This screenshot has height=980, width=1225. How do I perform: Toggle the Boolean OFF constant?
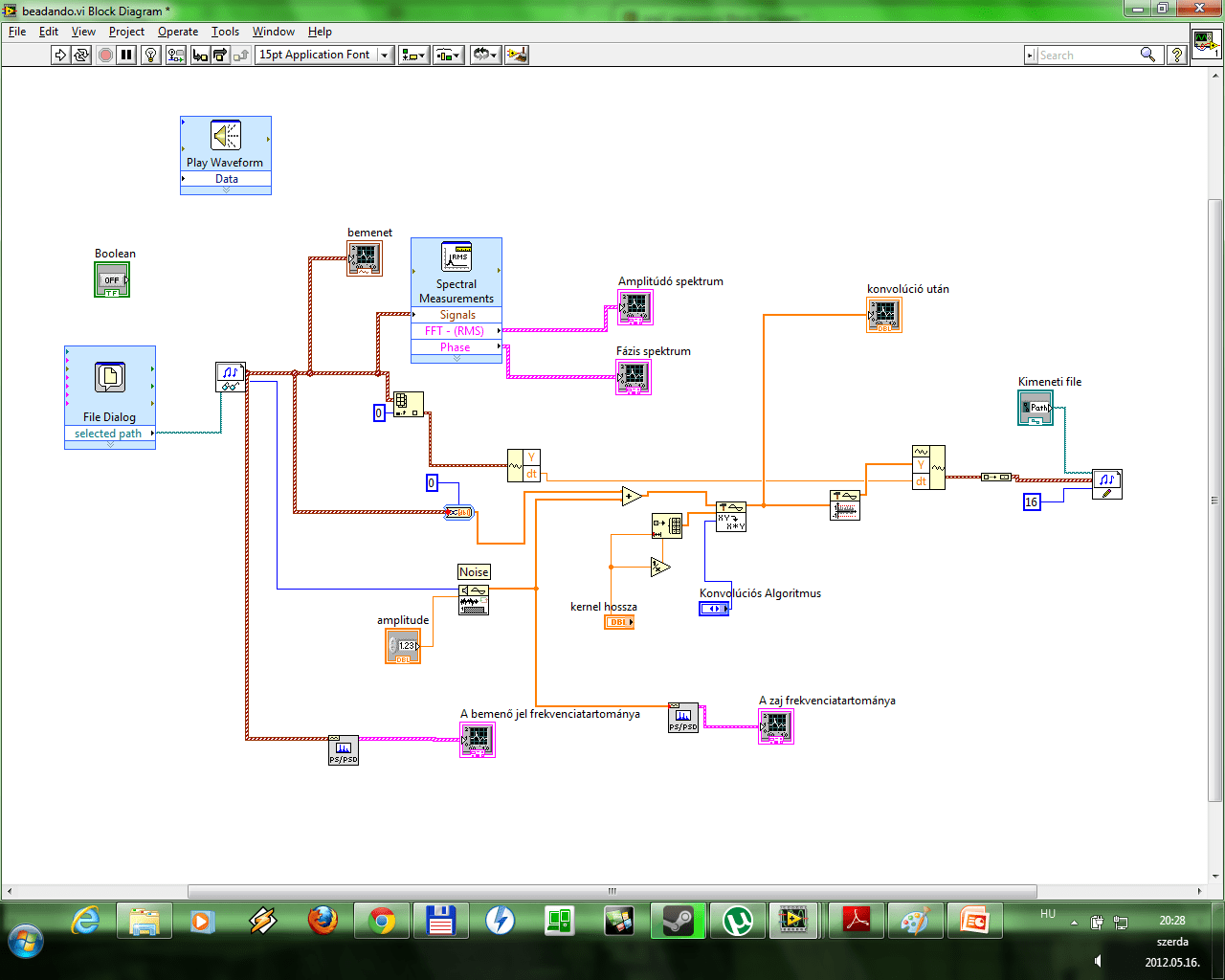(112, 280)
